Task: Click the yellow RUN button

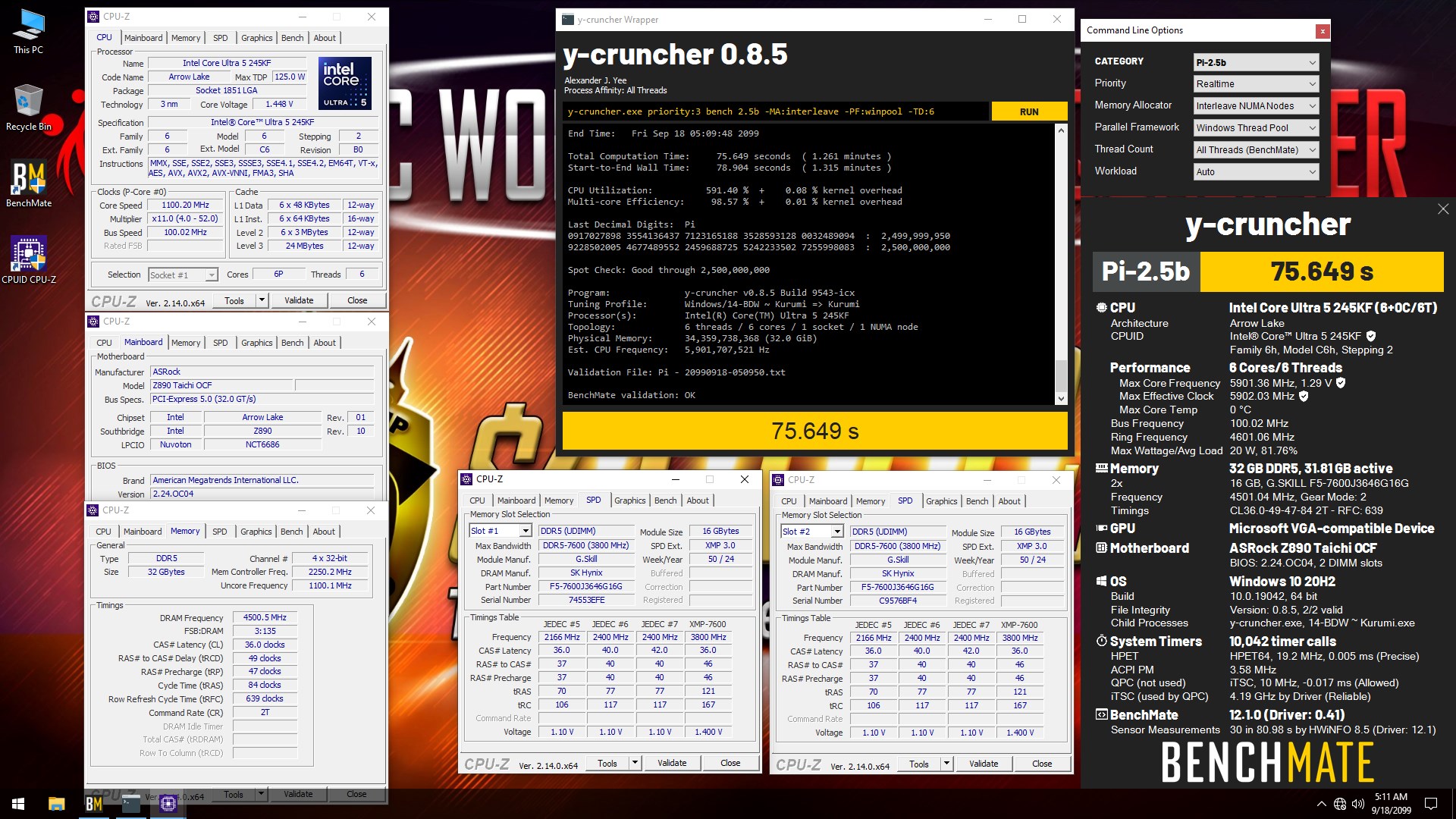Action: pyautogui.click(x=1029, y=111)
